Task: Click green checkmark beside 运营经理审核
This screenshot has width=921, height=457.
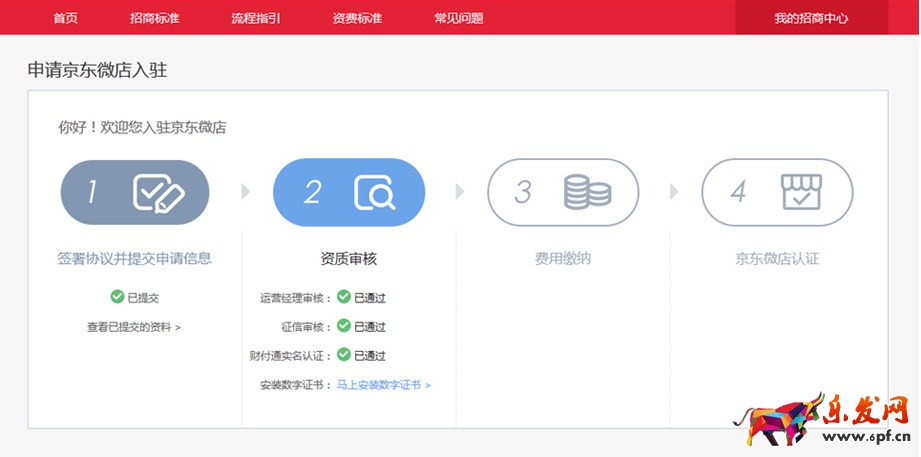Action: tap(344, 297)
